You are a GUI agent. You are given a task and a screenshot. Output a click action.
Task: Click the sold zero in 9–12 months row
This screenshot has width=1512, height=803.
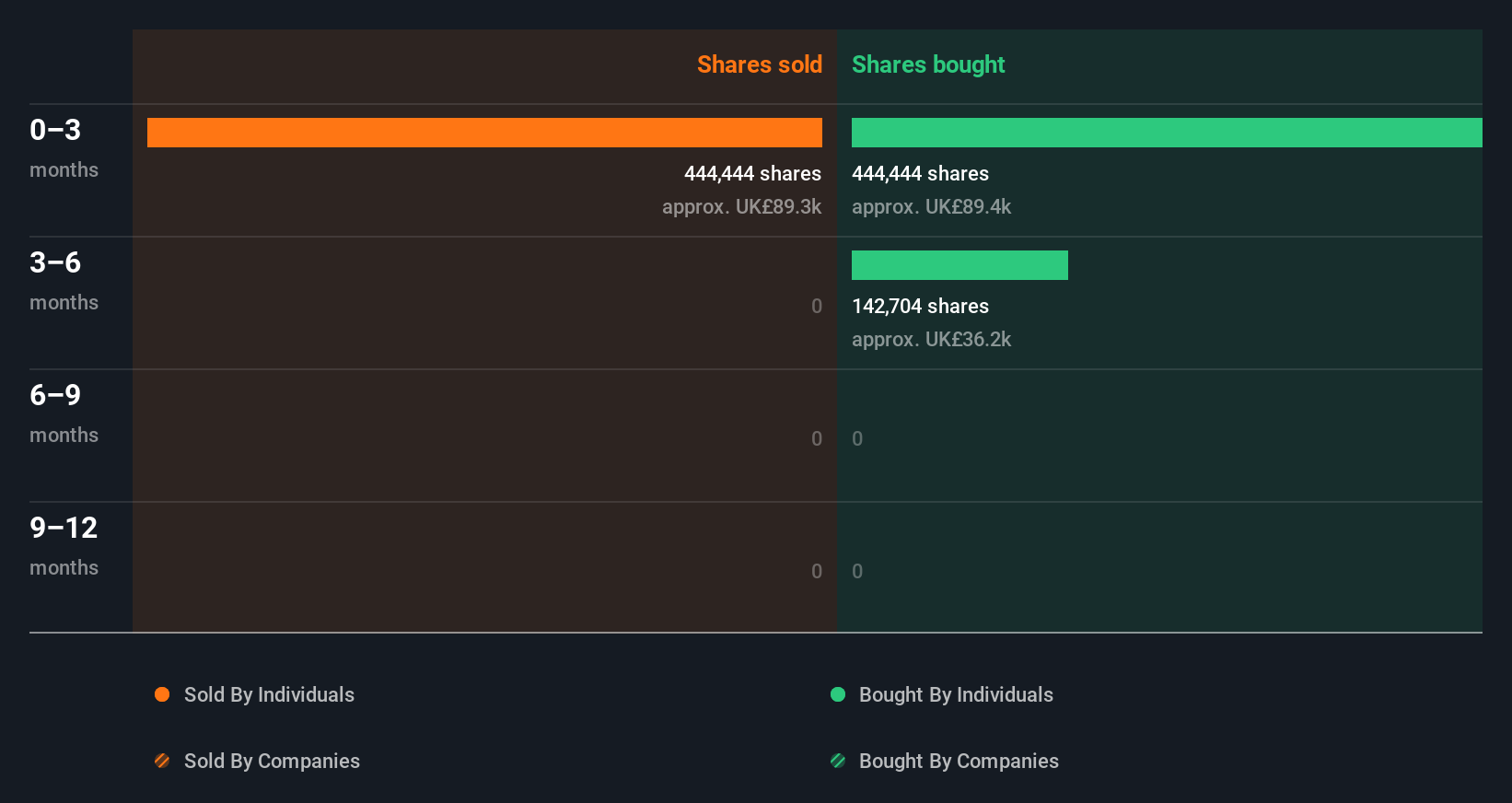817,571
